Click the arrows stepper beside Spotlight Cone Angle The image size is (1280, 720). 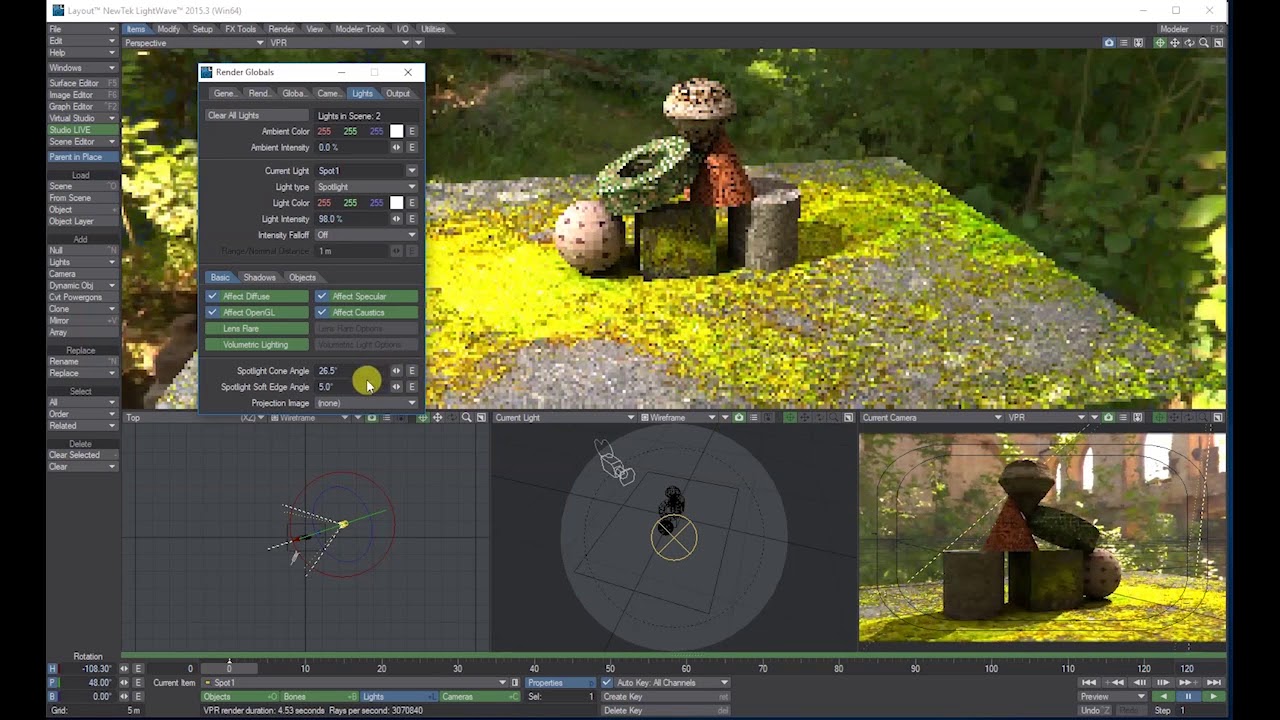(x=396, y=371)
